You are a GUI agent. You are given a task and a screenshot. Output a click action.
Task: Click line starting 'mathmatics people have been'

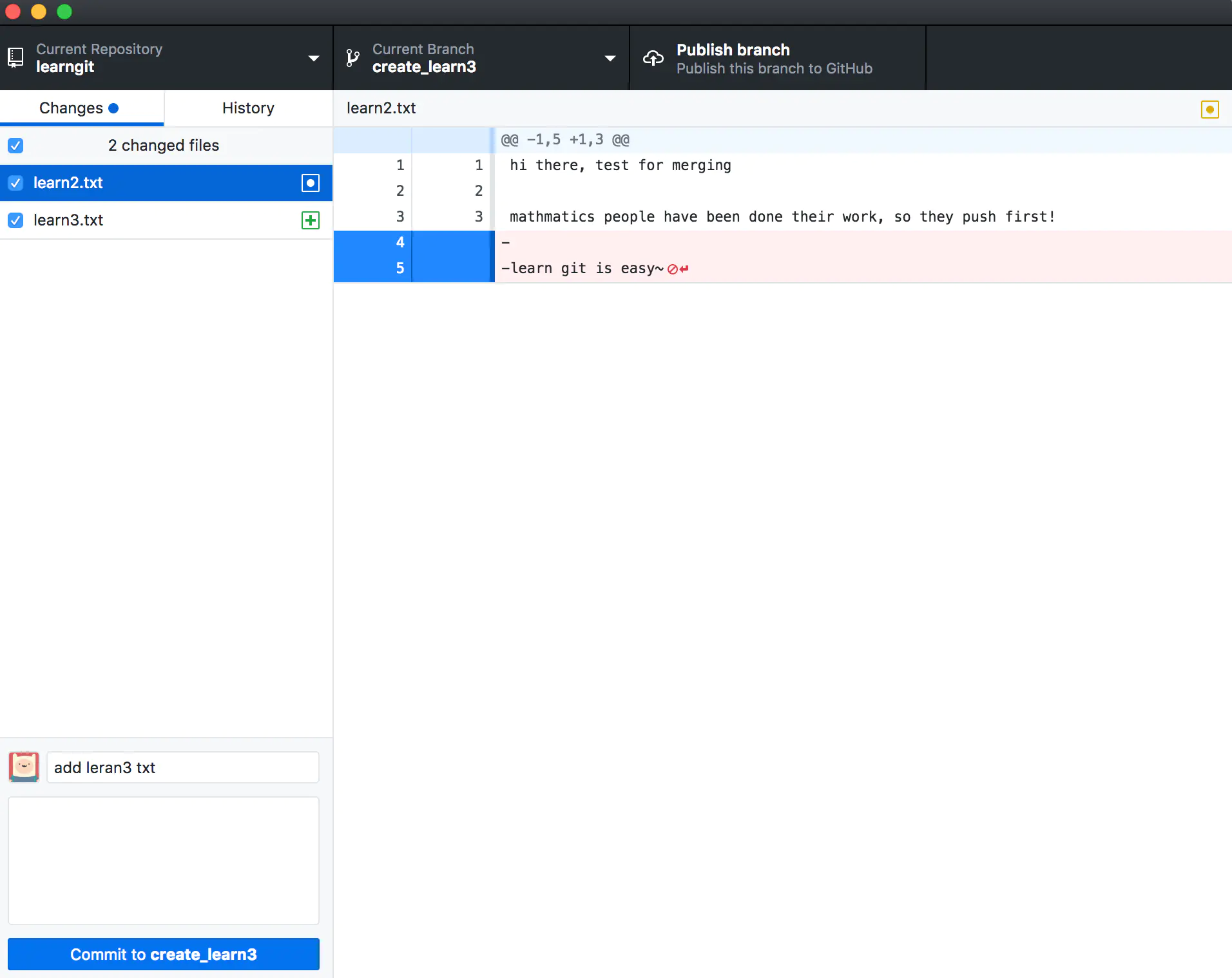782,217
